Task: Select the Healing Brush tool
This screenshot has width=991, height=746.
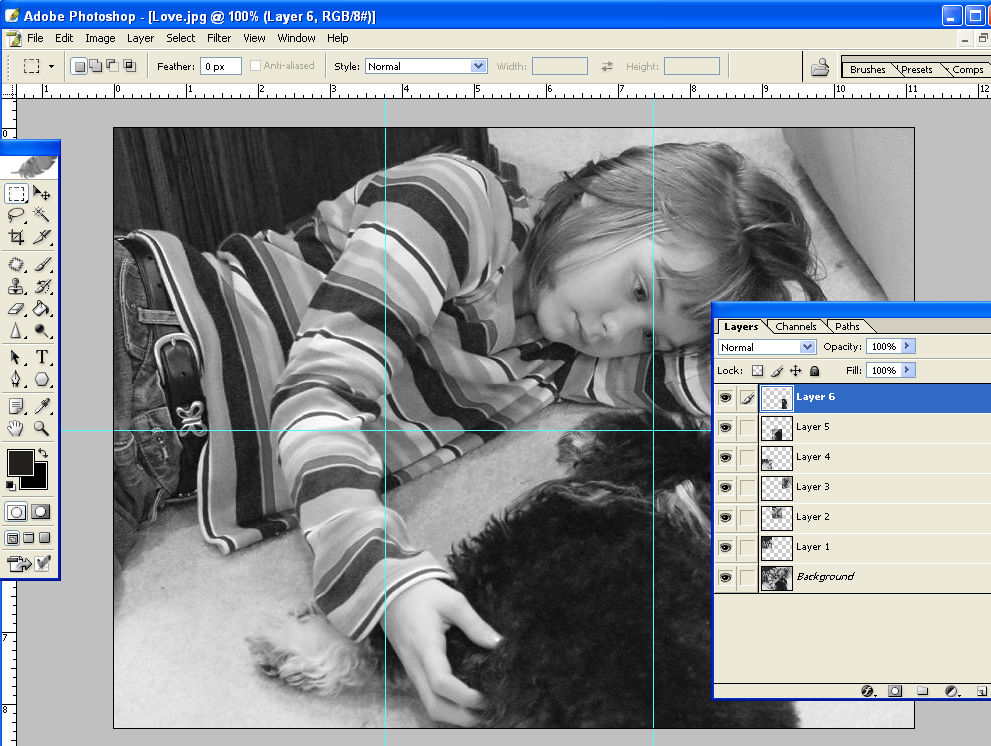Action: pos(16,264)
